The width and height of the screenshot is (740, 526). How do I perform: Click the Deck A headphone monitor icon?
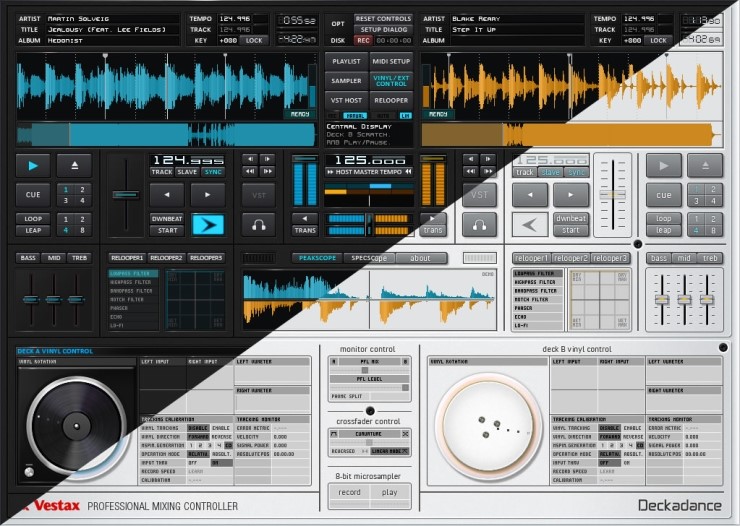260,224
